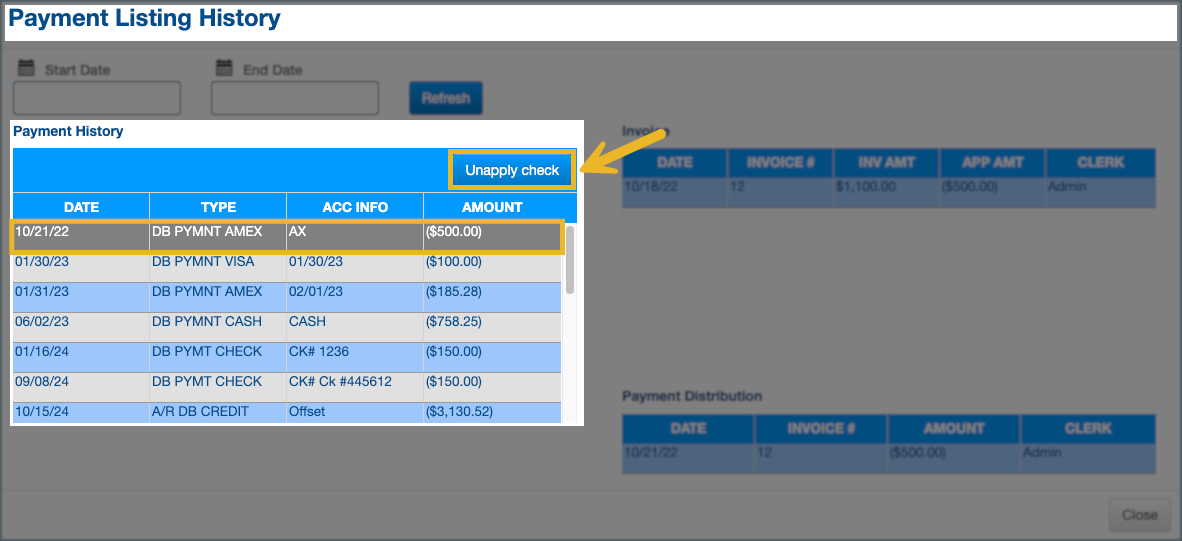Click the TYPE column header
This screenshot has height=541, width=1182.
click(x=218, y=207)
